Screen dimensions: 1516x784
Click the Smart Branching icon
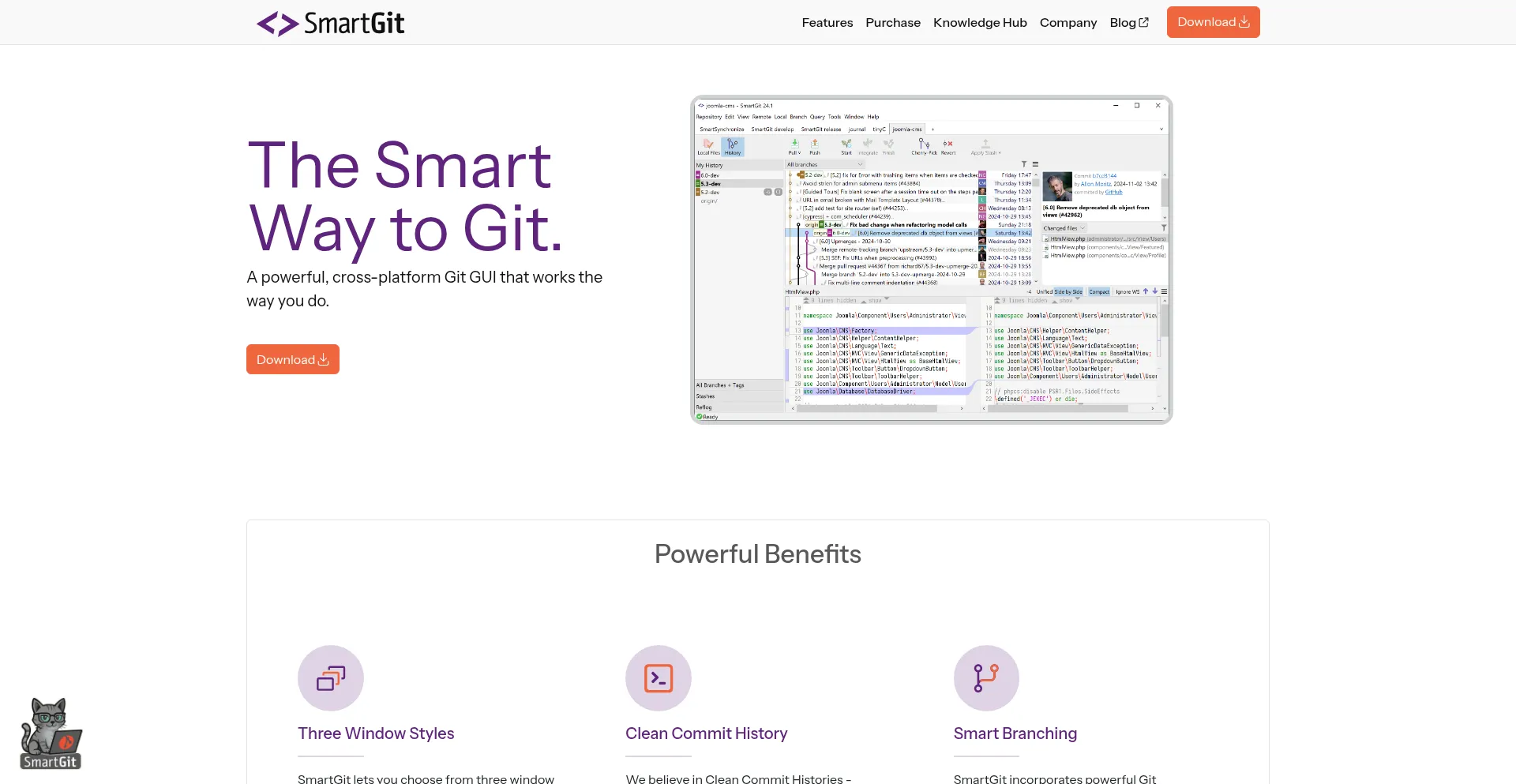(x=986, y=677)
